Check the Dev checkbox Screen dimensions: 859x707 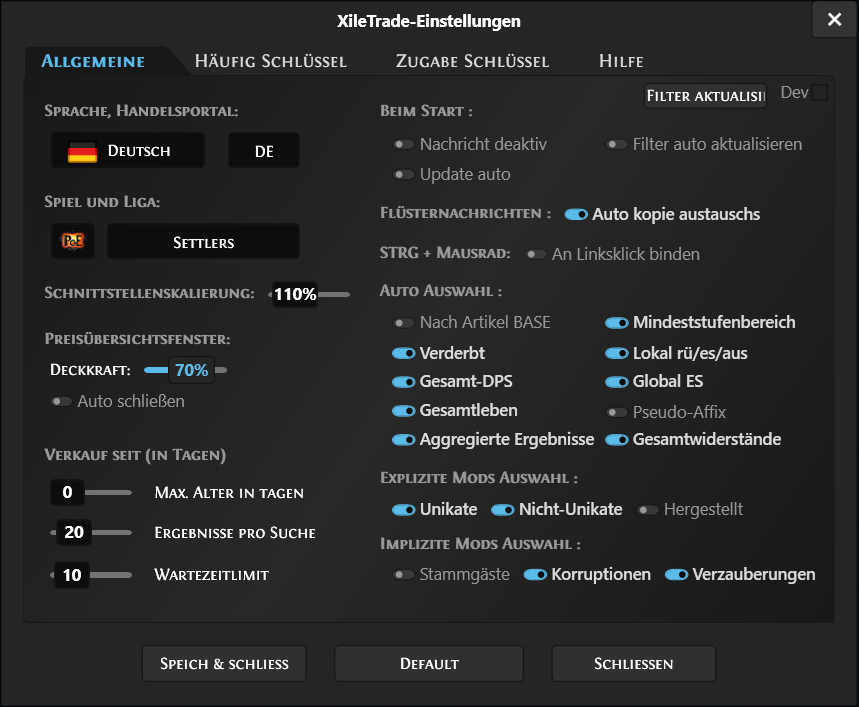(x=820, y=93)
